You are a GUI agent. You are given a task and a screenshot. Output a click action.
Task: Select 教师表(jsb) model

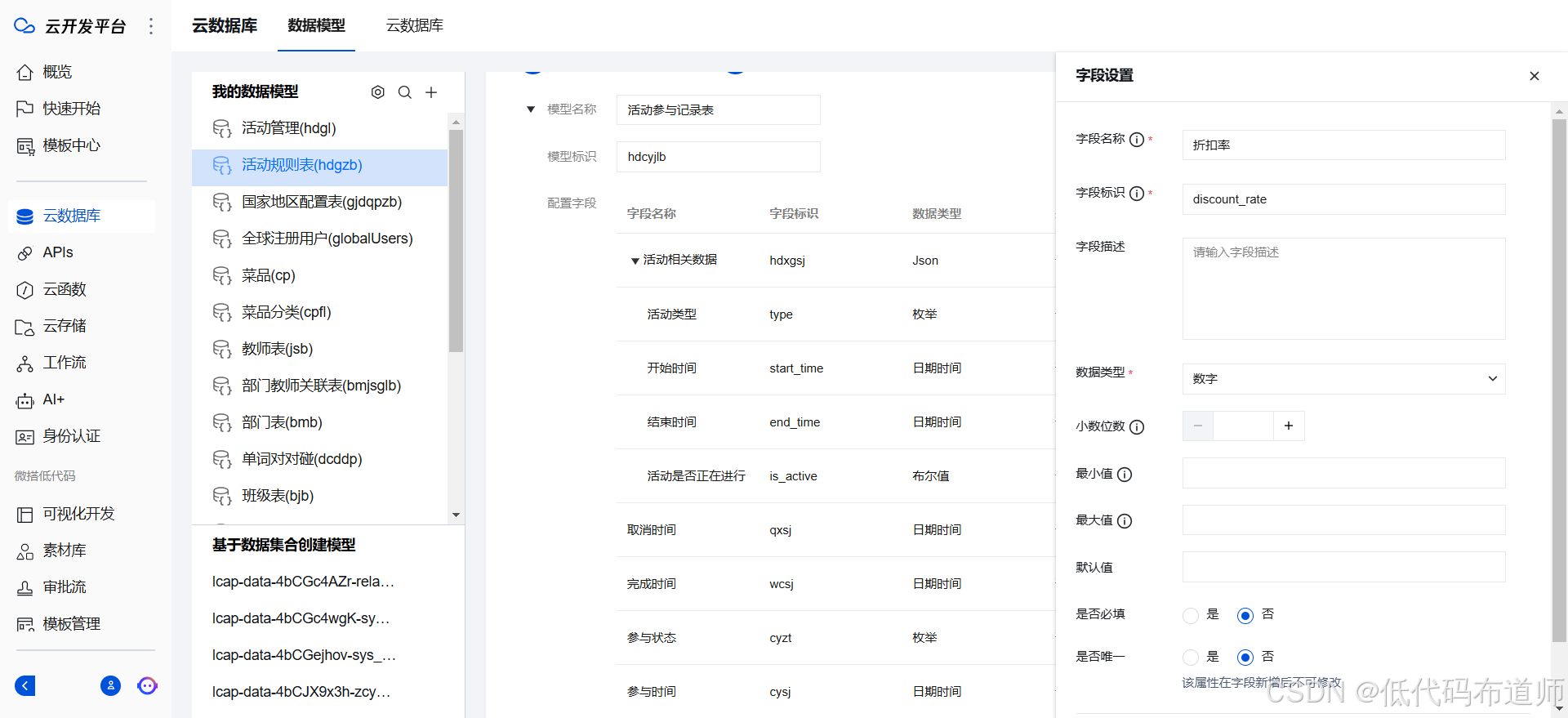[319, 349]
